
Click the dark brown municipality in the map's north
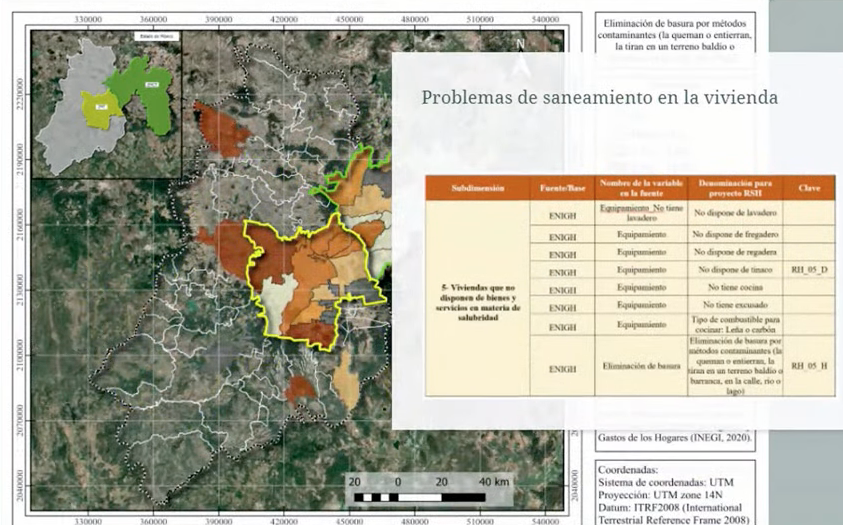218,130
